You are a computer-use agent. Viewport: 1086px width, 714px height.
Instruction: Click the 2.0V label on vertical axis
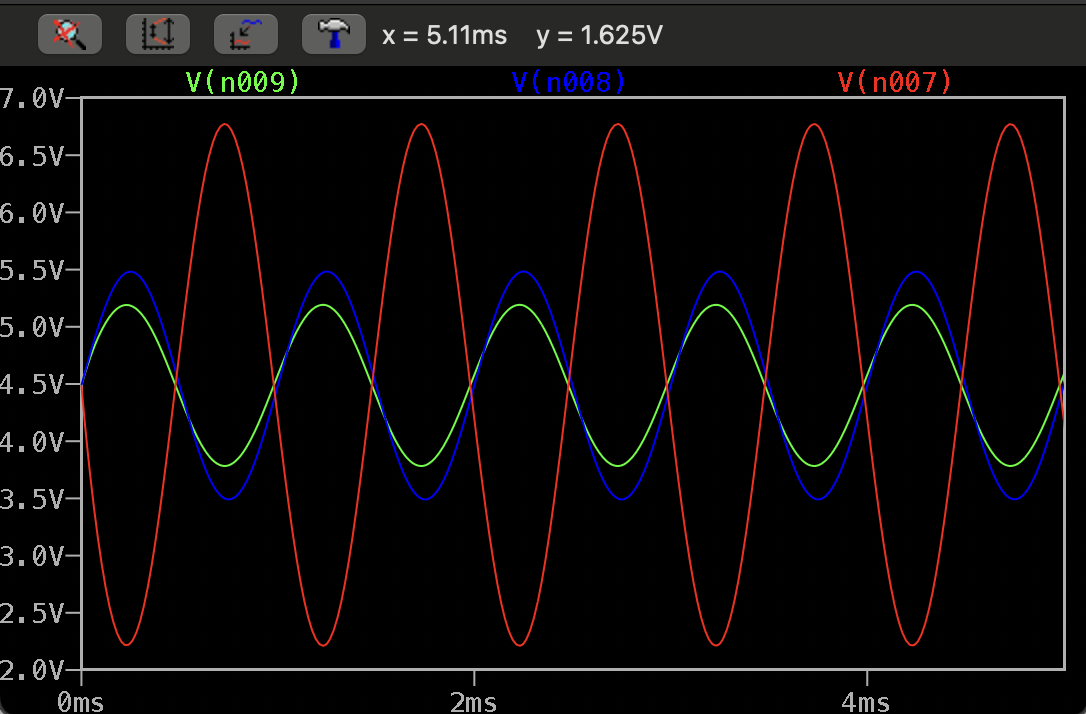click(x=32, y=668)
